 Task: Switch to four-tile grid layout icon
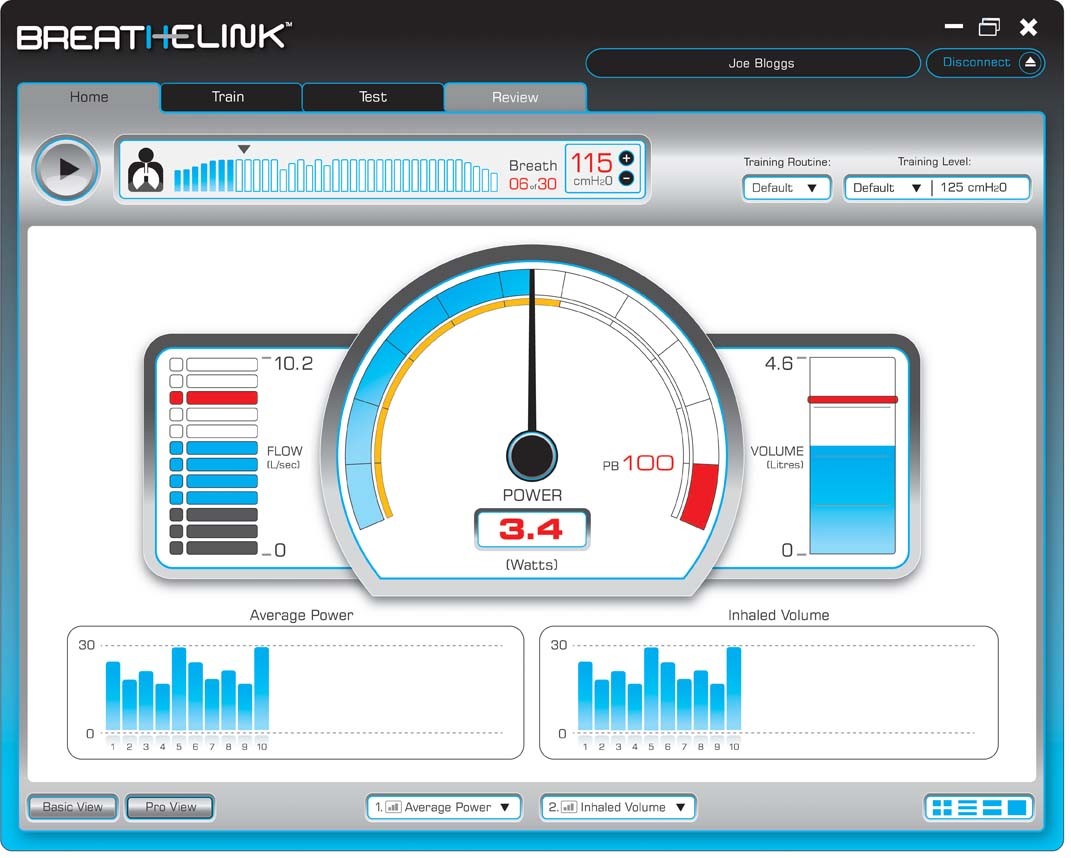(941, 808)
